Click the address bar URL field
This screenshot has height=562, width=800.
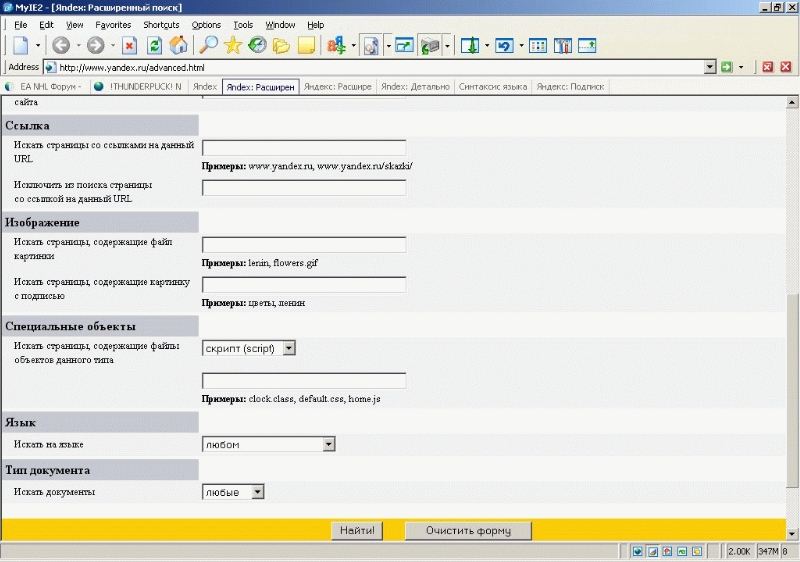(375, 67)
